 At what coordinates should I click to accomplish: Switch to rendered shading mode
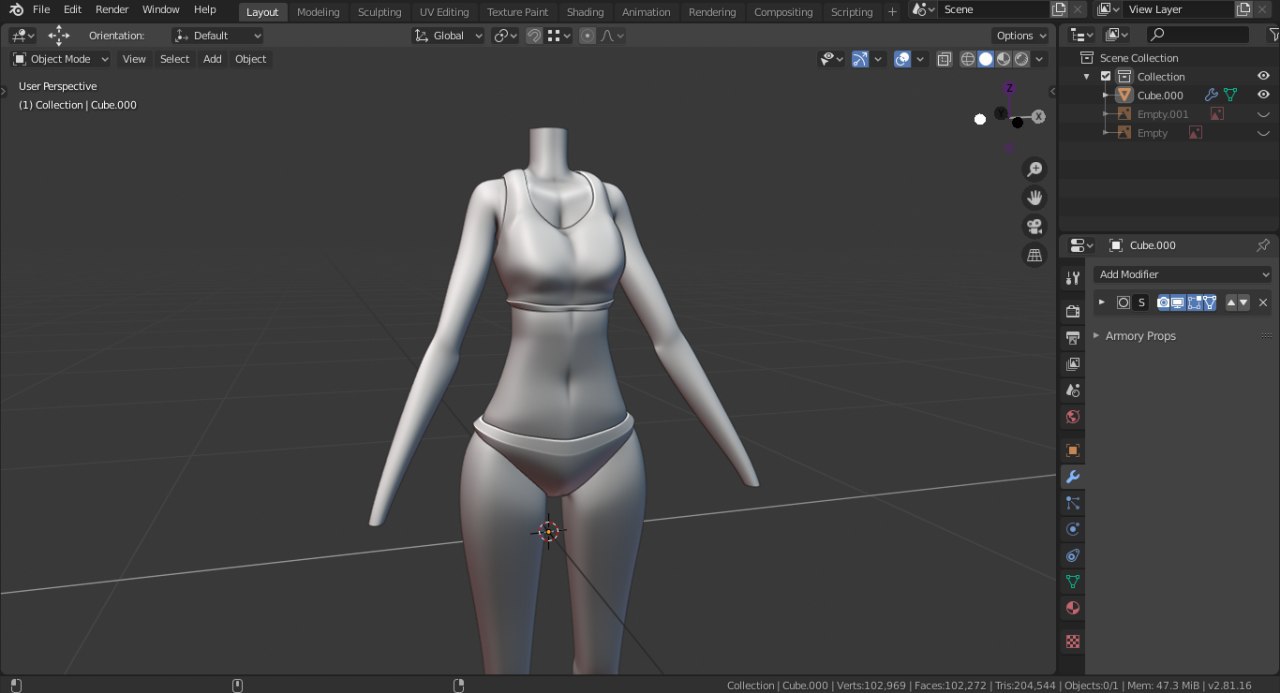[x=1021, y=59]
